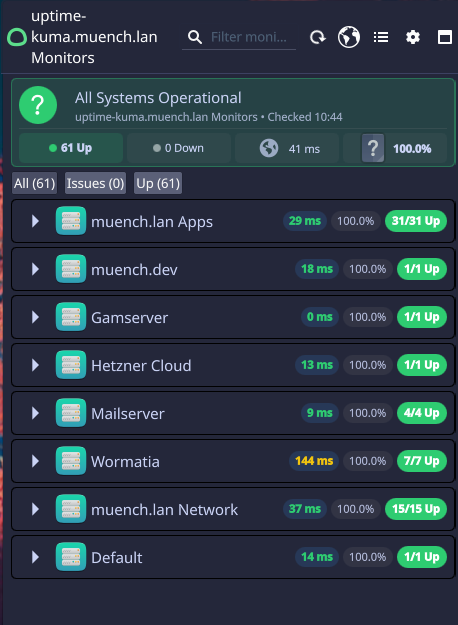Click server icon of Default group
Viewport: 458px width, 625px height.
pos(71,557)
